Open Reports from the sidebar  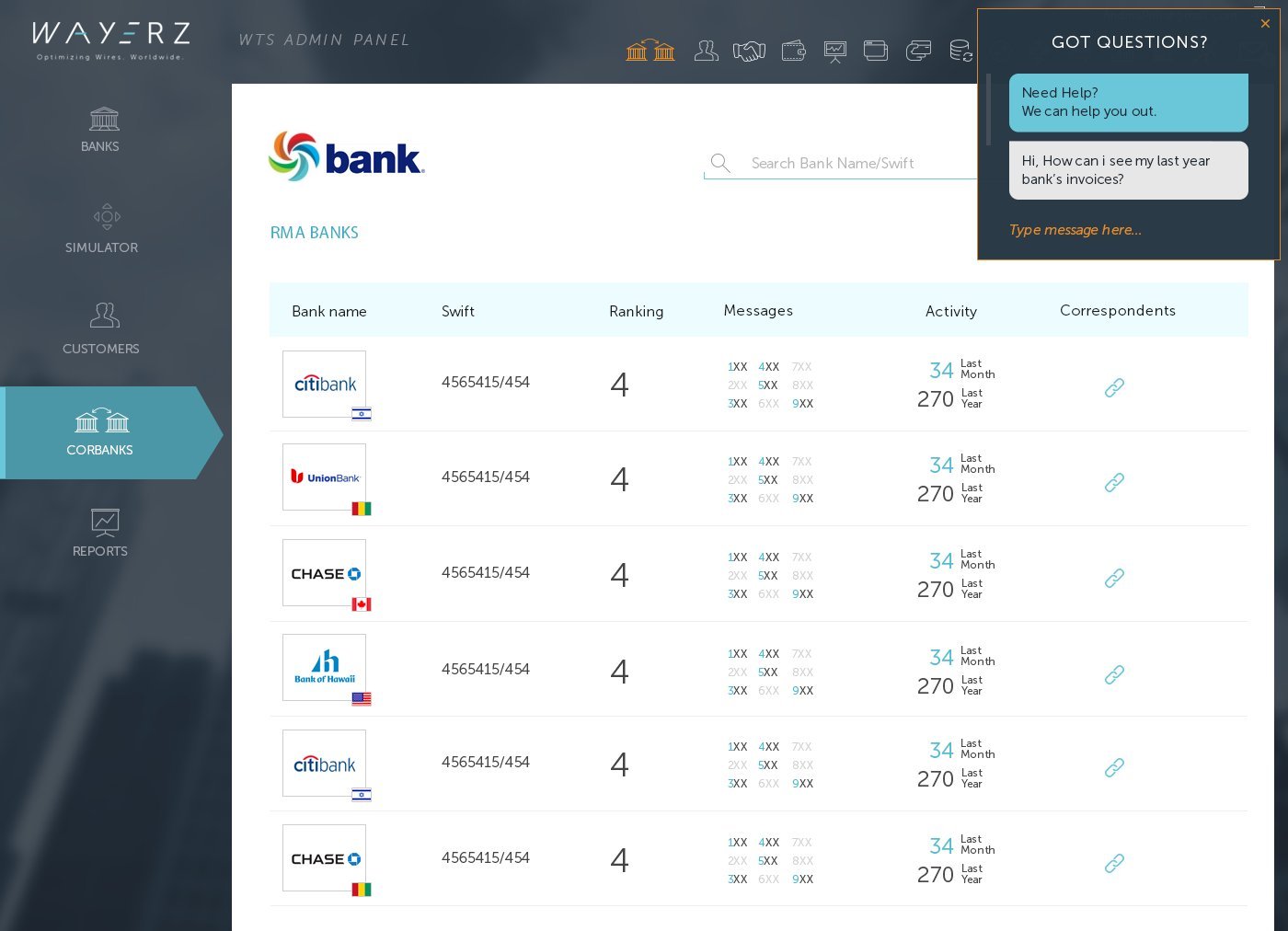100,533
